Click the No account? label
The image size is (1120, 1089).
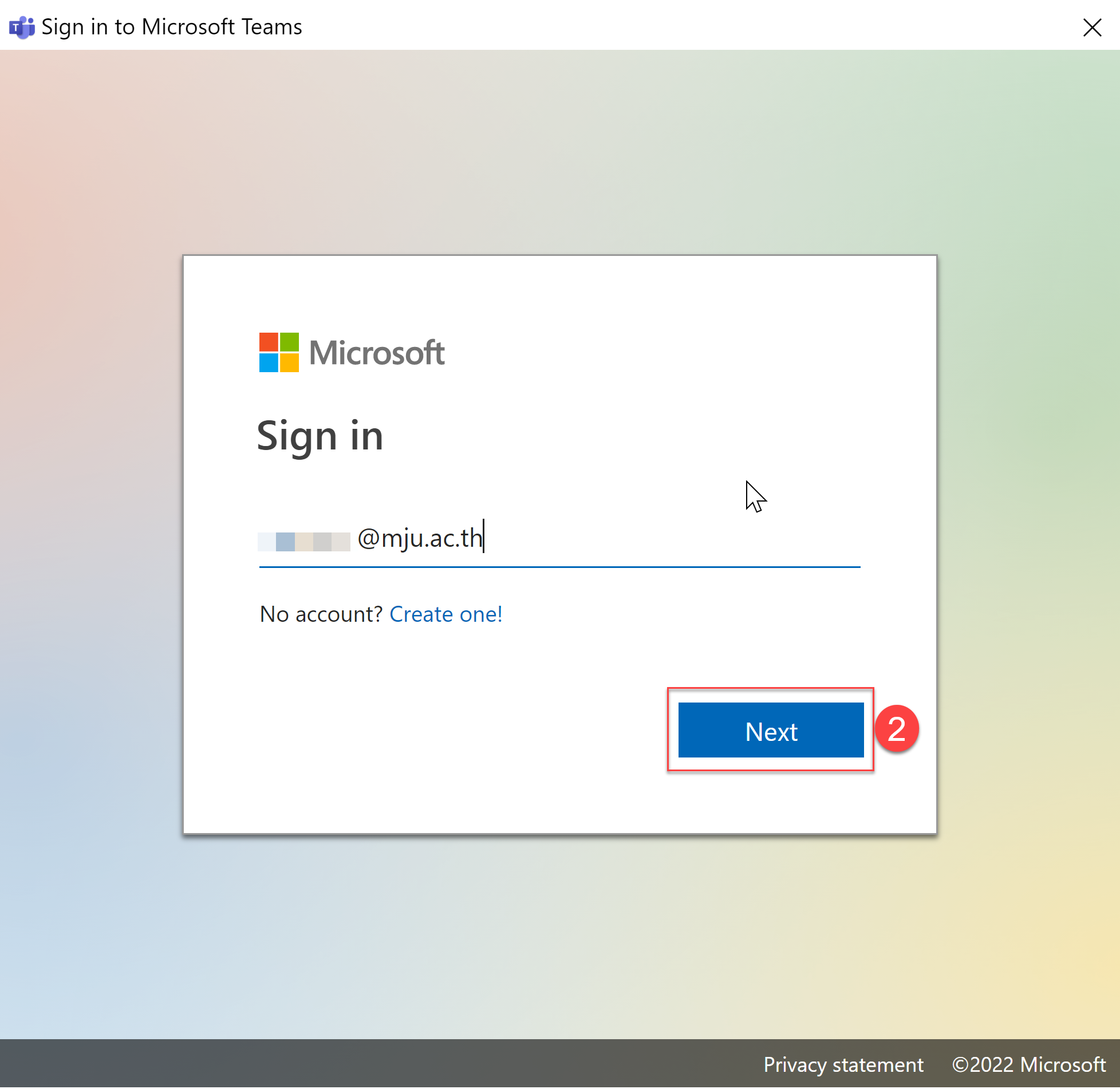pyautogui.click(x=321, y=614)
